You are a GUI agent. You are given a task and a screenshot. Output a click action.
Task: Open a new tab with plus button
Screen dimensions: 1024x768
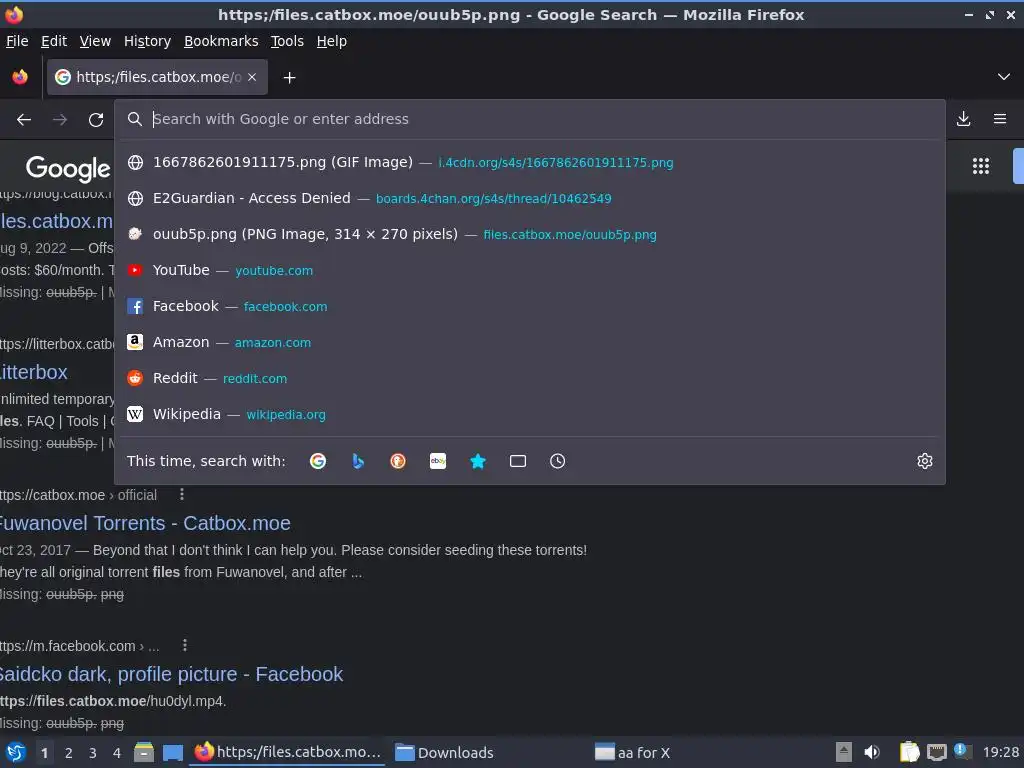(289, 78)
